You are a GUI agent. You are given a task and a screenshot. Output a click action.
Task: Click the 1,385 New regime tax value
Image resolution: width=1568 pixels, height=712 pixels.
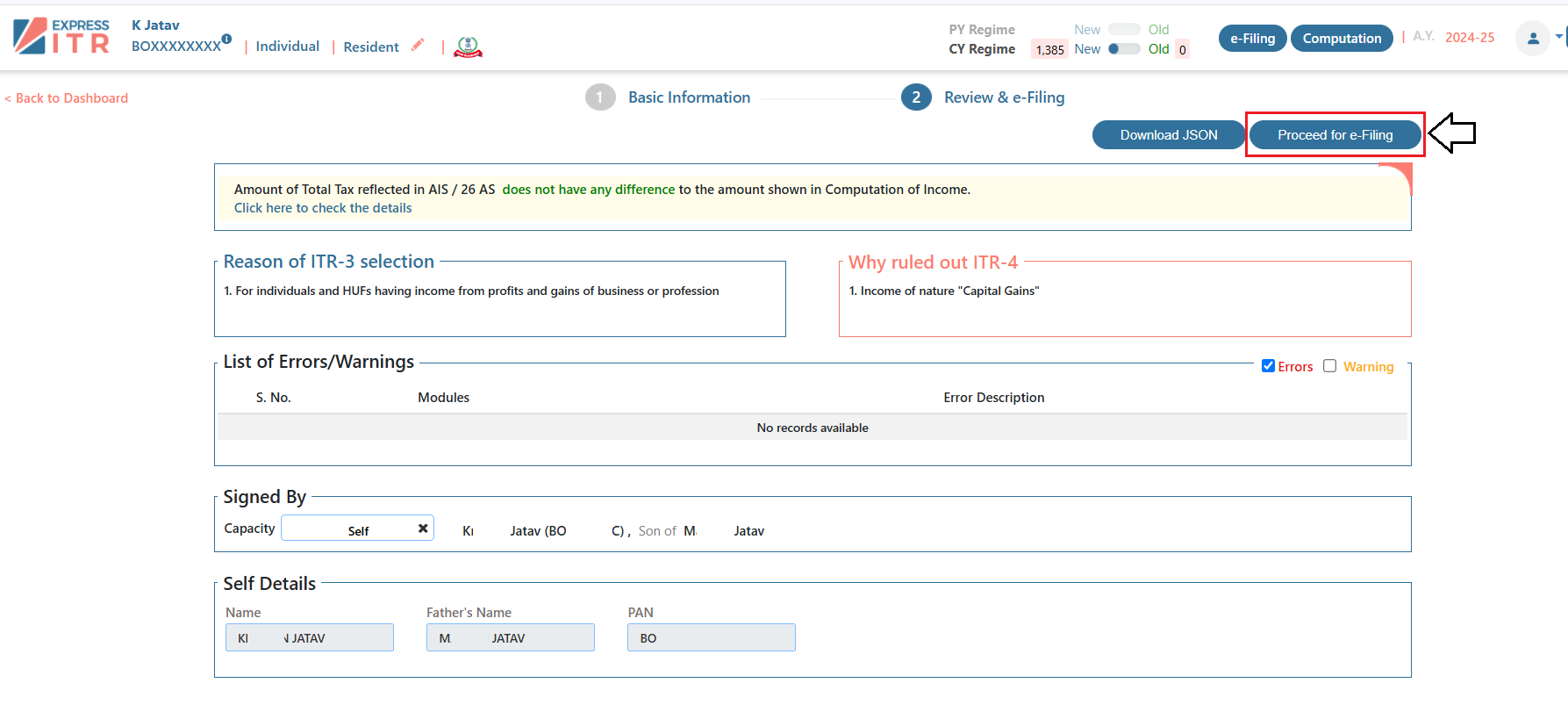click(1049, 49)
